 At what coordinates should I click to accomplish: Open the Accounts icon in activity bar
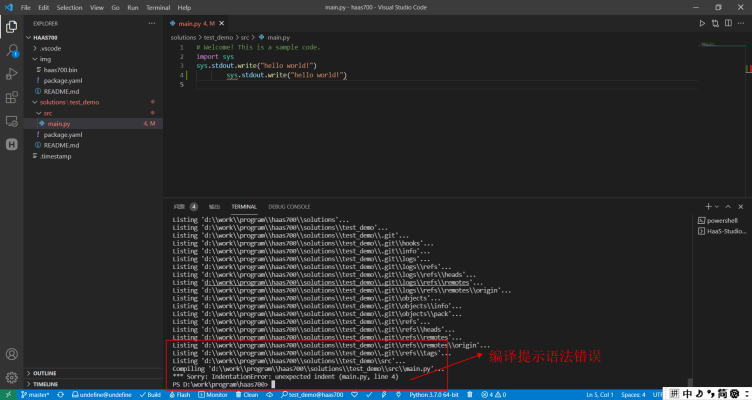point(12,354)
